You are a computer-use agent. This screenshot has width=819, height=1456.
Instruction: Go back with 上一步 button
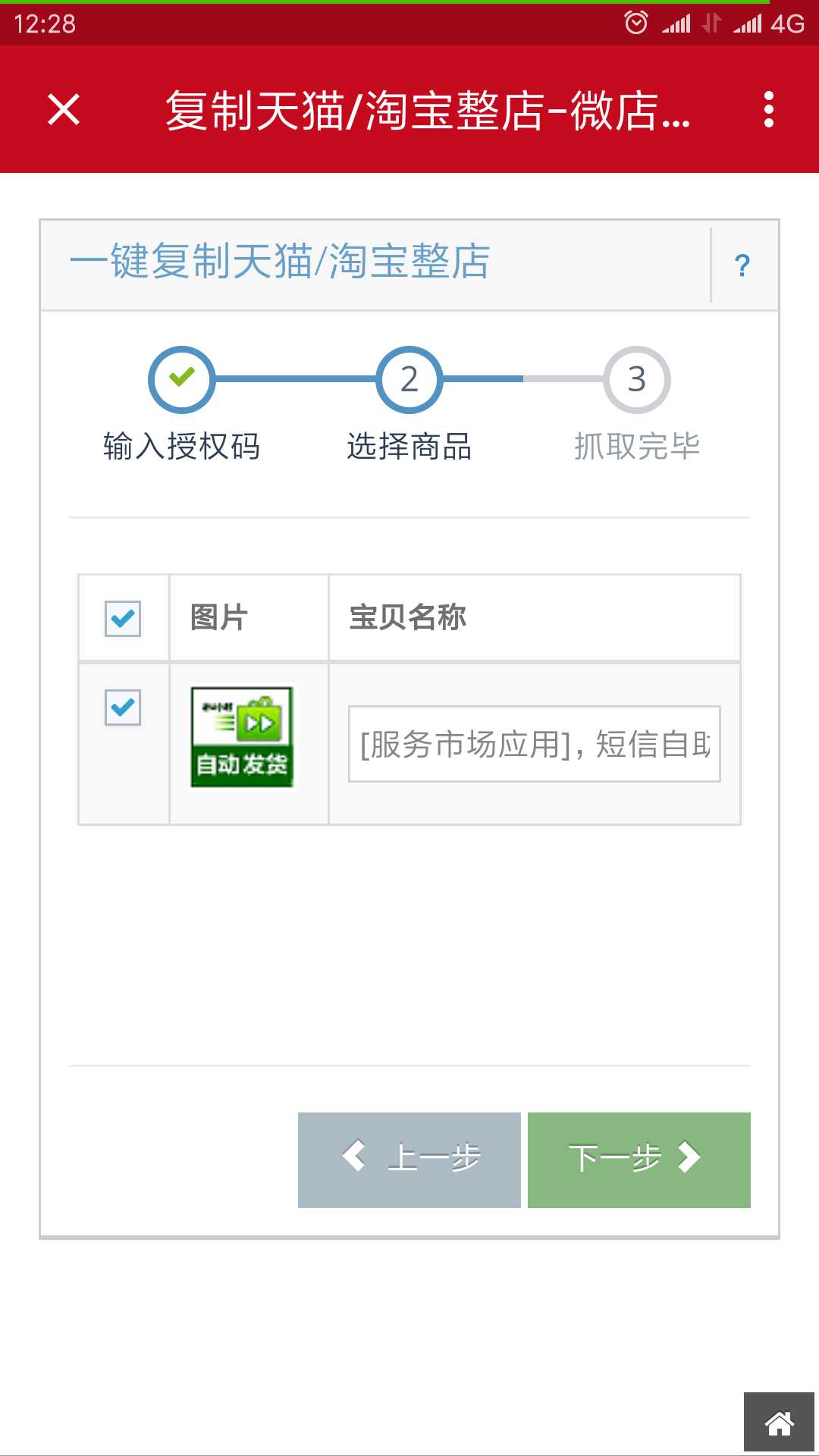coord(409,1159)
